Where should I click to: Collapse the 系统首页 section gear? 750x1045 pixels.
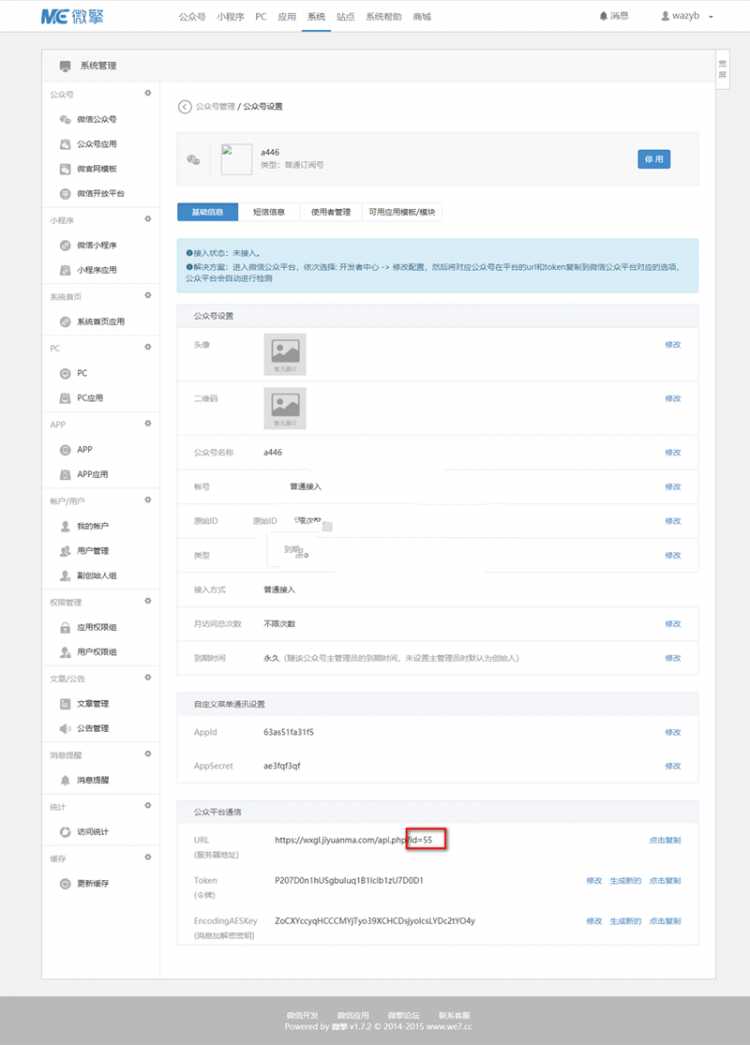point(148,295)
